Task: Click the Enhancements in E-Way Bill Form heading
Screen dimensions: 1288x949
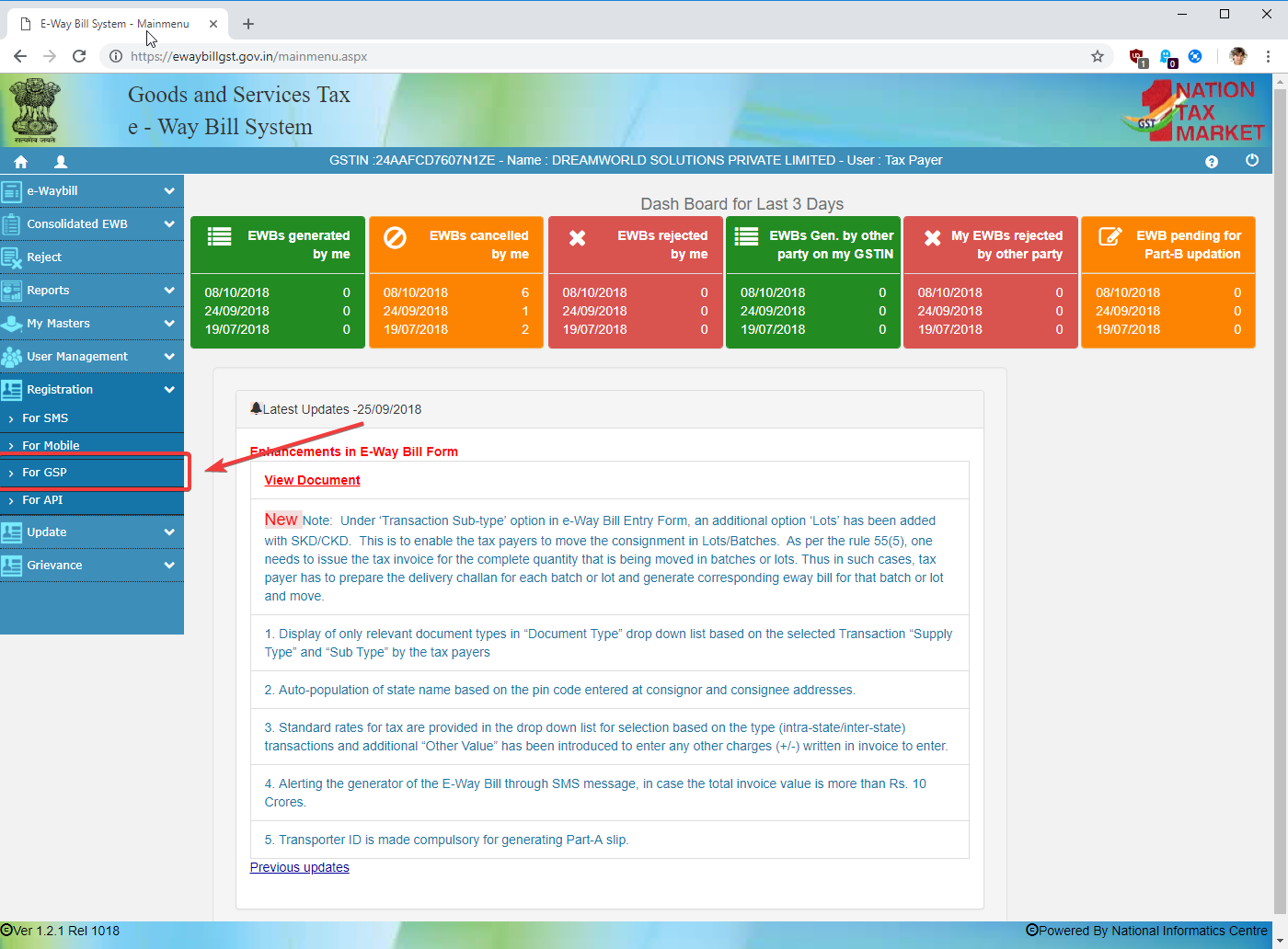Action: [354, 452]
